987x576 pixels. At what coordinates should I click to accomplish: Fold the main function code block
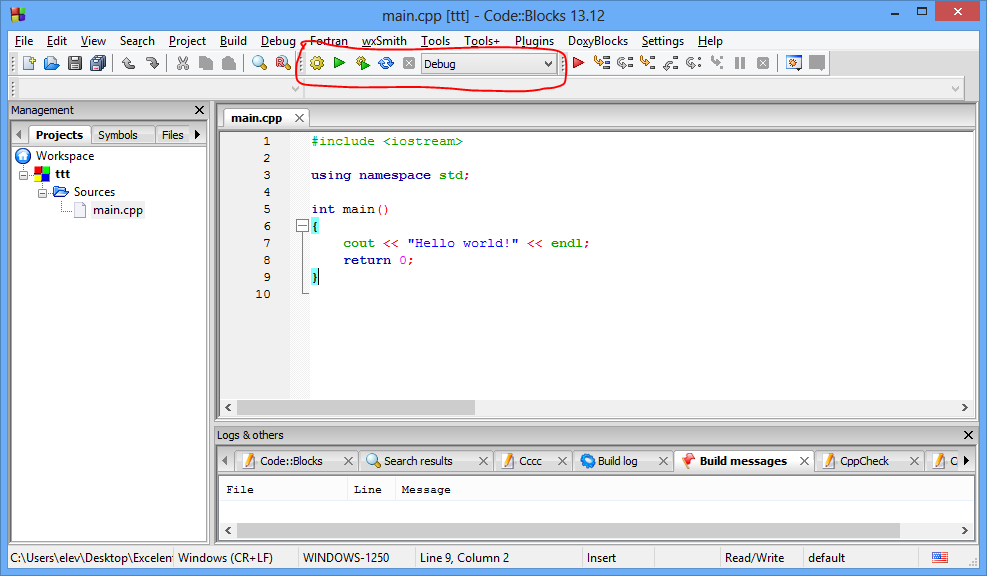click(x=302, y=226)
